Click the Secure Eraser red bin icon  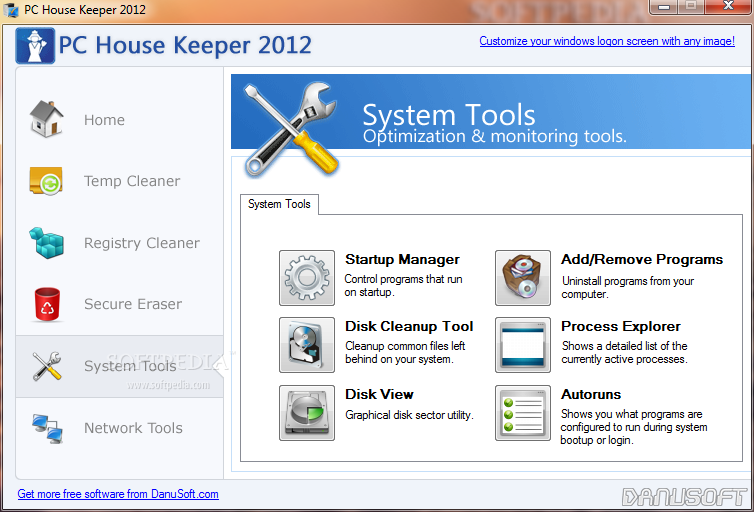pyautogui.click(x=47, y=304)
